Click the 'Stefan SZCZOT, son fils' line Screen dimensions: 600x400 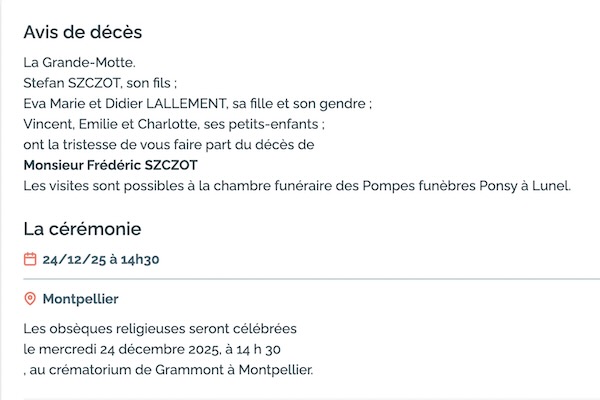(x=99, y=83)
